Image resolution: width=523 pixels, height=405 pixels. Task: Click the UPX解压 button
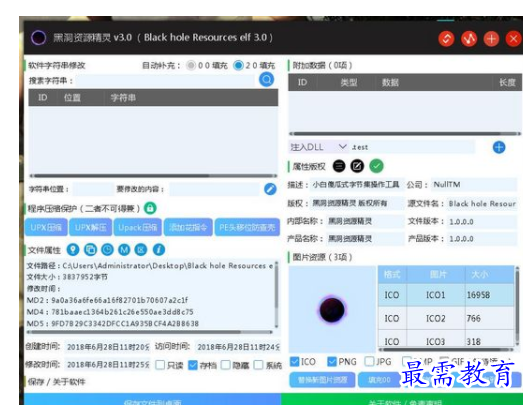[x=91, y=228]
